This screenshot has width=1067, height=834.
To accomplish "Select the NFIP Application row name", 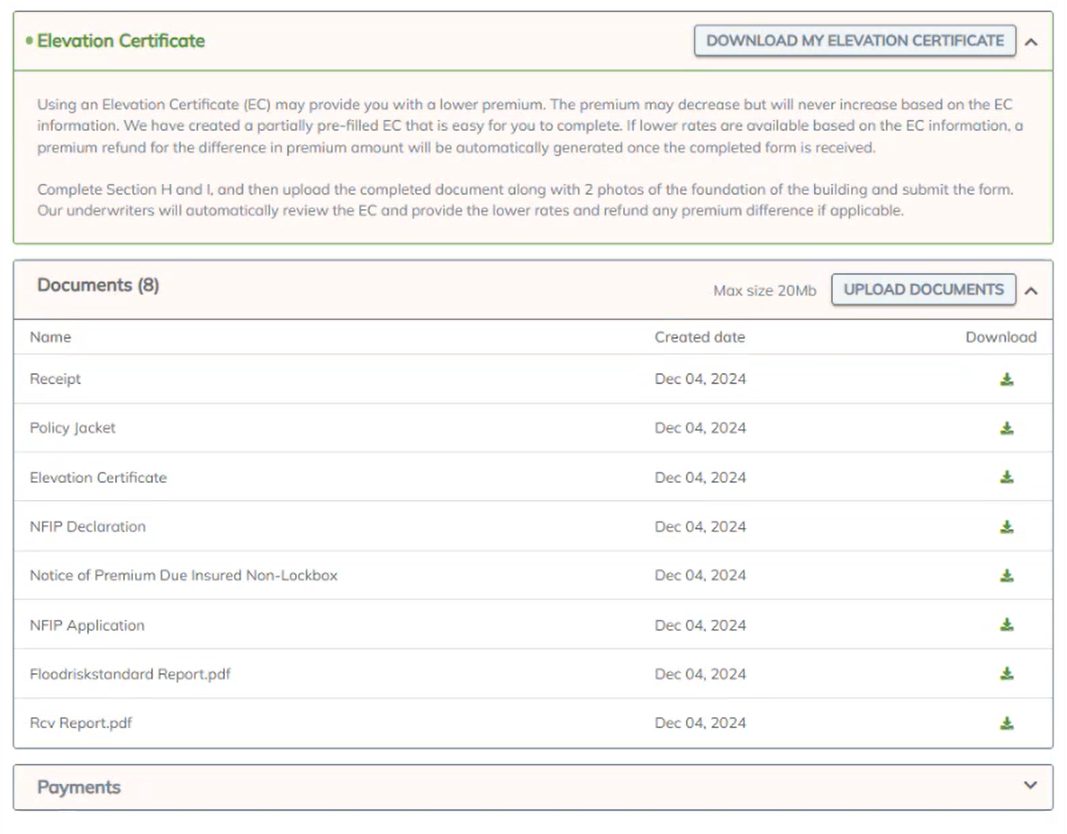I will pos(87,625).
